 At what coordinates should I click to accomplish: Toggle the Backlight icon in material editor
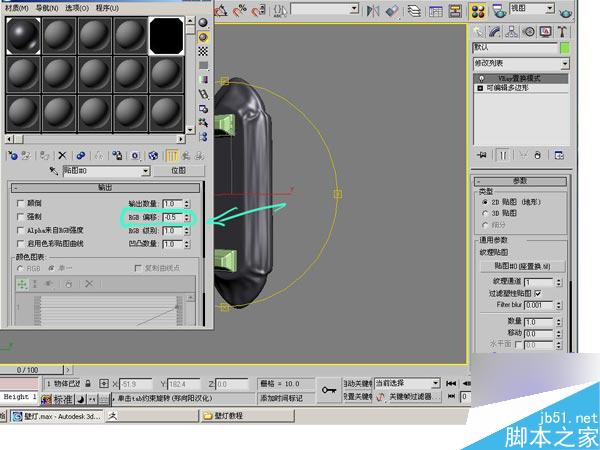tap(203, 37)
